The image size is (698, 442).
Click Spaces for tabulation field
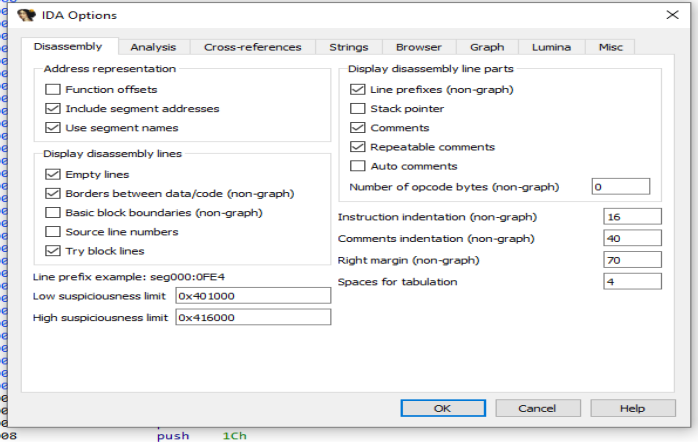pyautogui.click(x=632, y=281)
